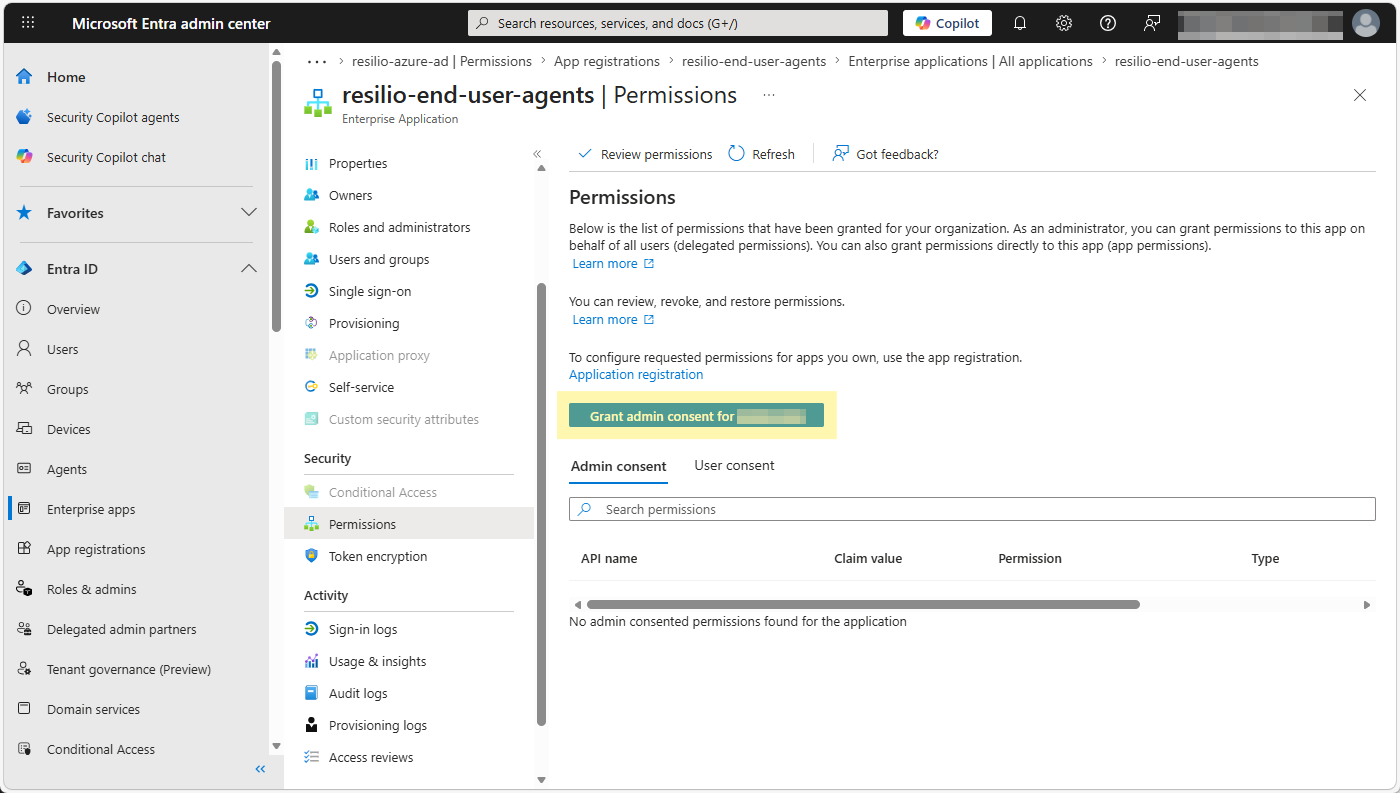Open the first Learn more link
The image size is (1400, 793).
(613, 264)
